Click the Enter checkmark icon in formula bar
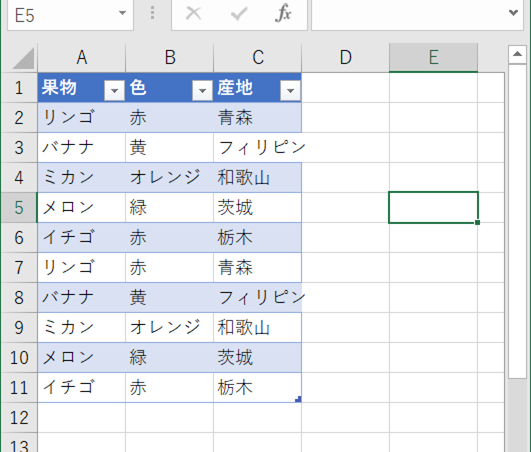Screen dimensions: 531x452 pos(239,14)
